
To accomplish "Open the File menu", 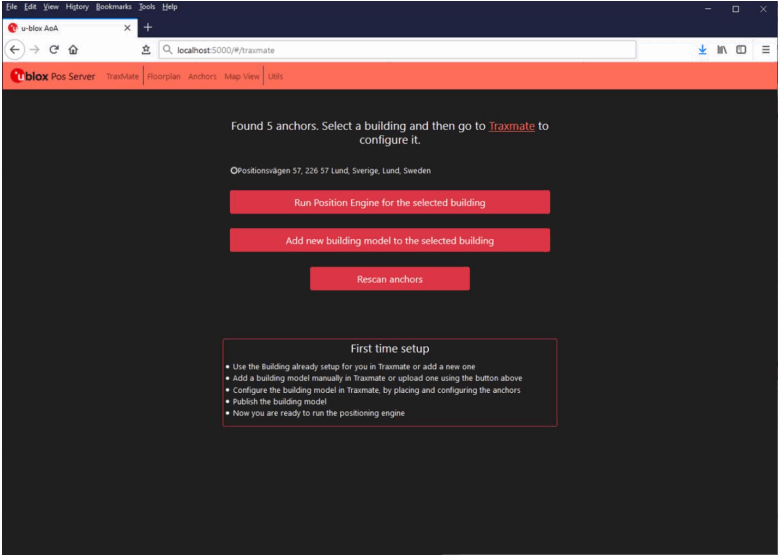I will click(11, 7).
